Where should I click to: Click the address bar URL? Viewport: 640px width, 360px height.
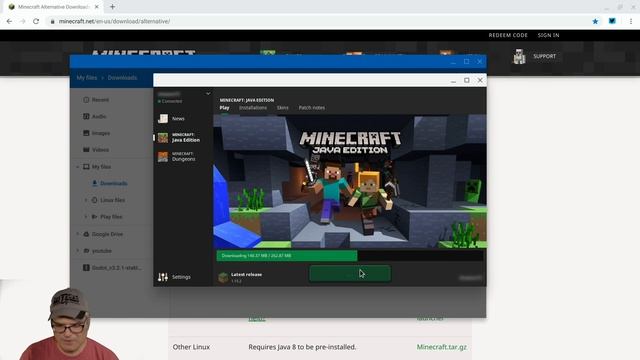(x=114, y=21)
